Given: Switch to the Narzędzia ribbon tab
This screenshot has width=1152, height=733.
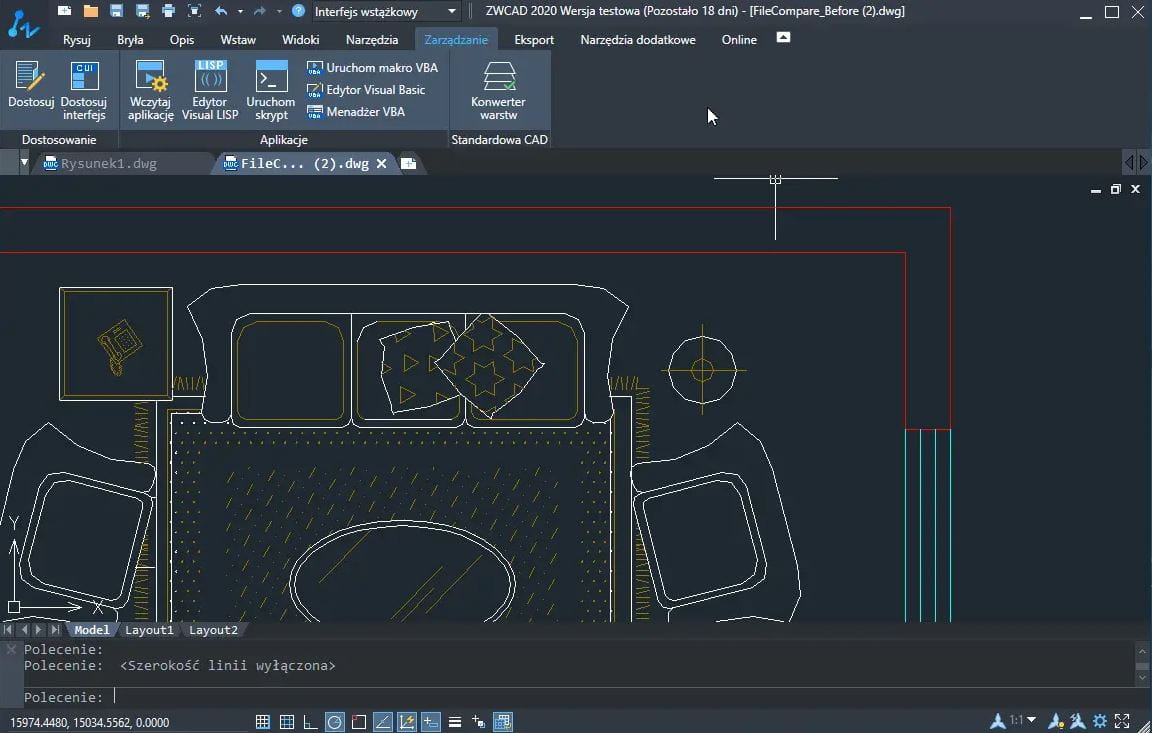Looking at the screenshot, I should pyautogui.click(x=372, y=40).
